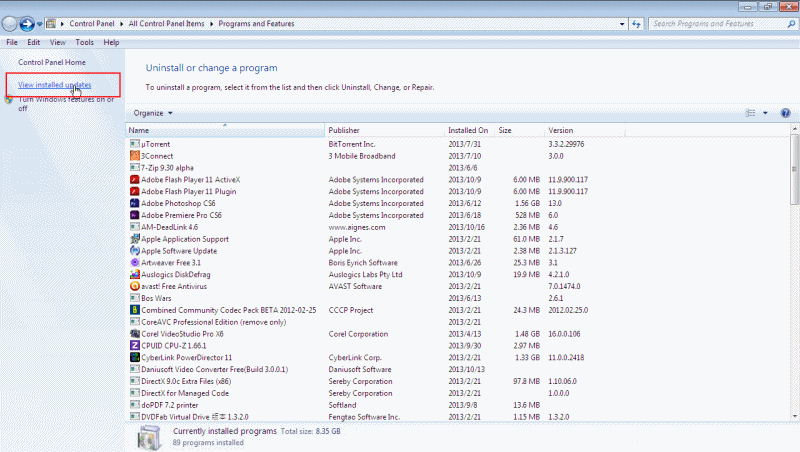Screen dimensions: 800x452
Task: Click the 7-Zip 9.30 alpha icon
Action: [x=135, y=167]
